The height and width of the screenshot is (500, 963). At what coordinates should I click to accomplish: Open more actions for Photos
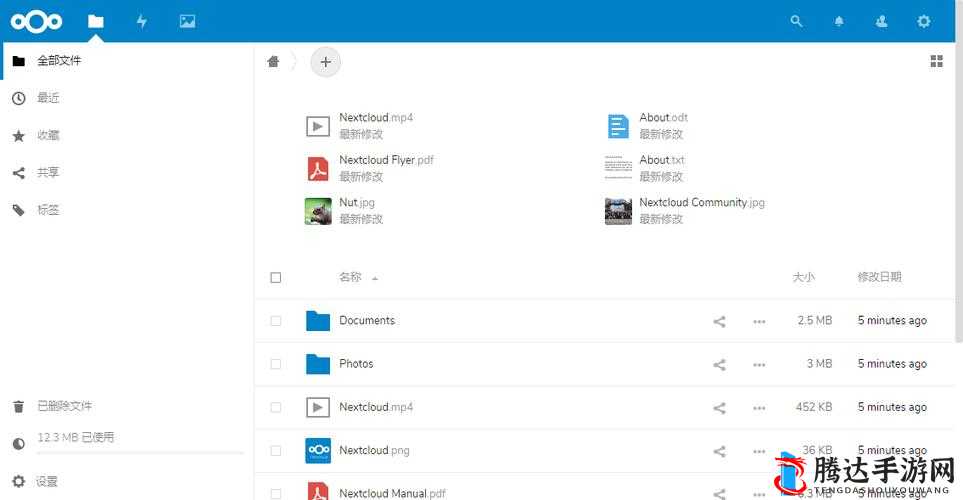(759, 365)
